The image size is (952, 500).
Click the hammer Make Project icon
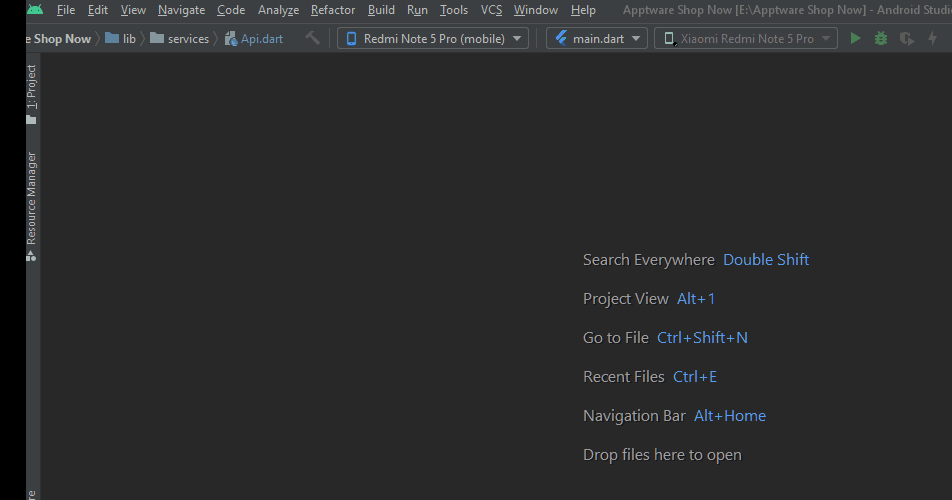click(x=312, y=38)
